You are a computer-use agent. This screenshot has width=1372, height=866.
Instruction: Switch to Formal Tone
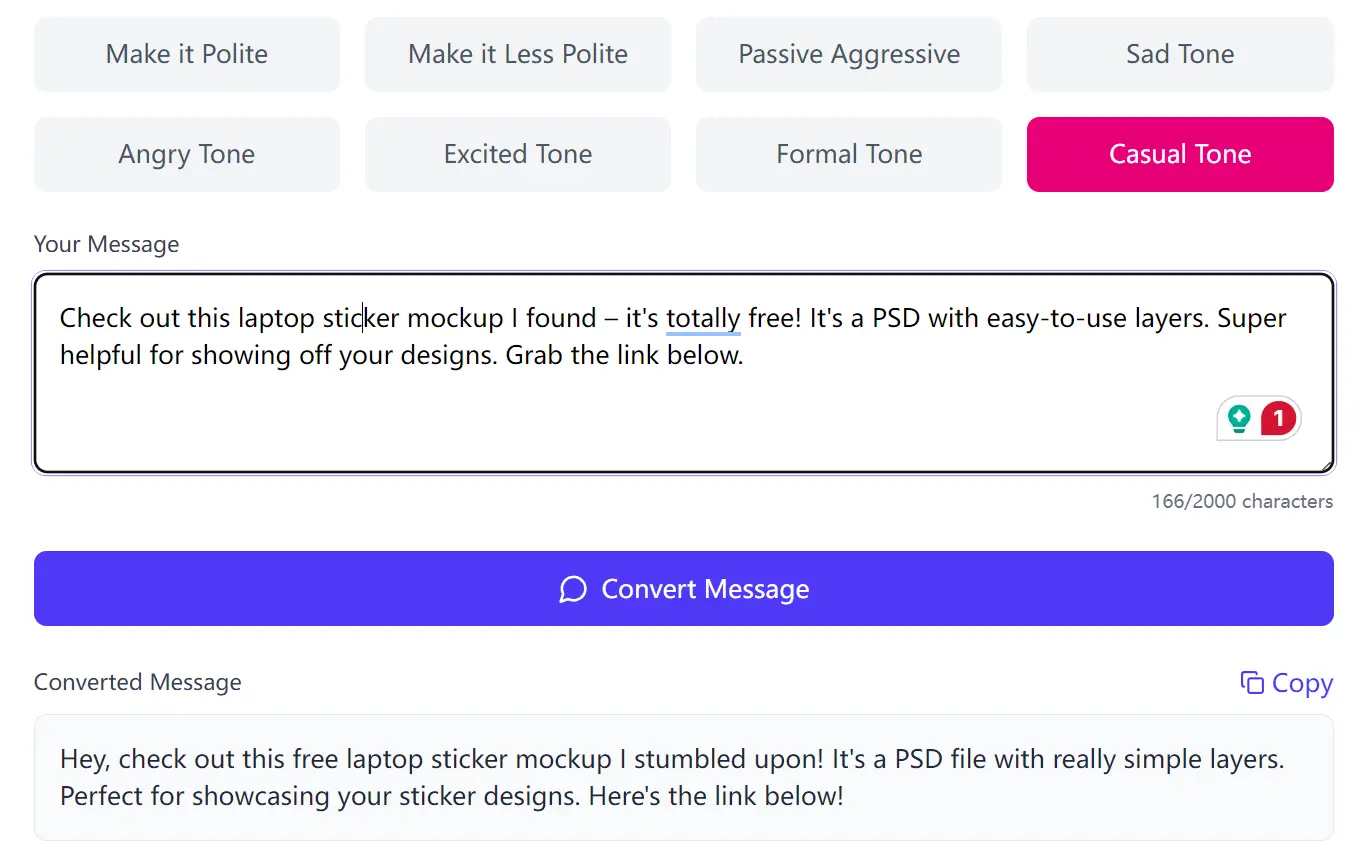point(849,154)
